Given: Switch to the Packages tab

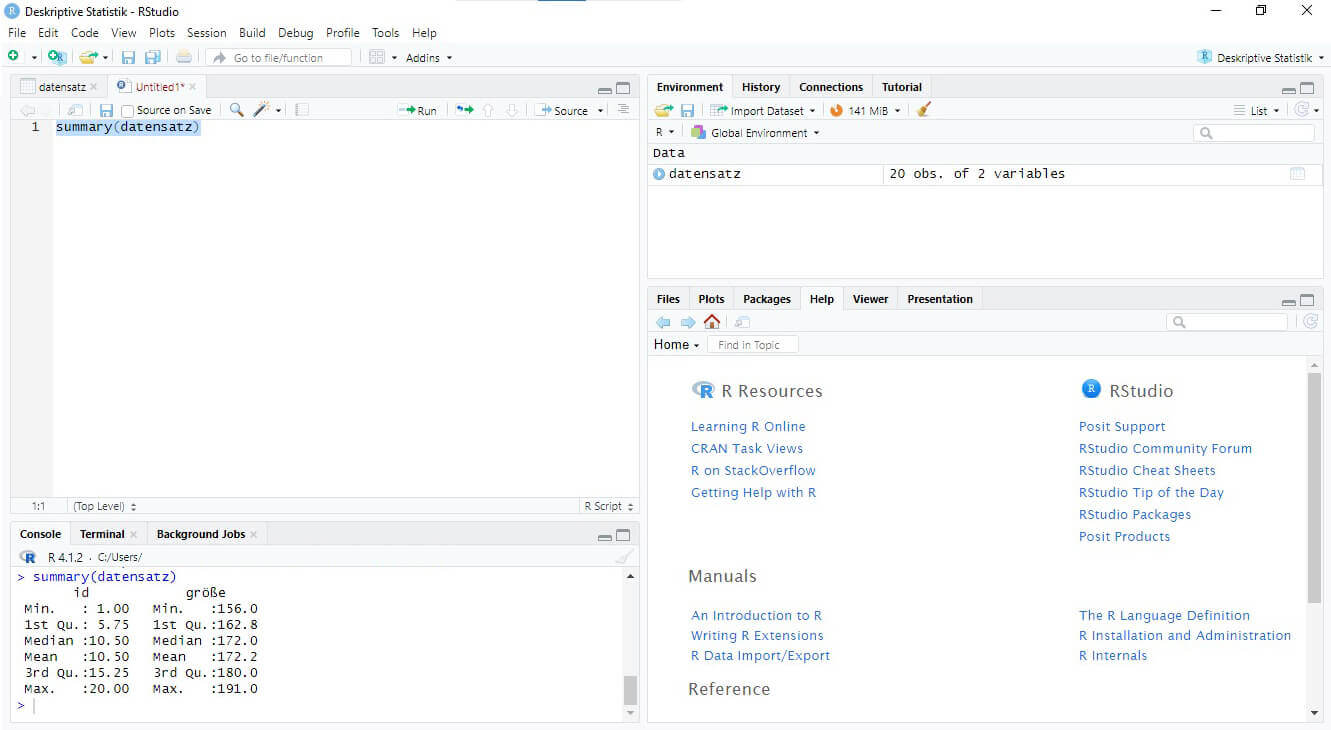Looking at the screenshot, I should click(x=767, y=299).
